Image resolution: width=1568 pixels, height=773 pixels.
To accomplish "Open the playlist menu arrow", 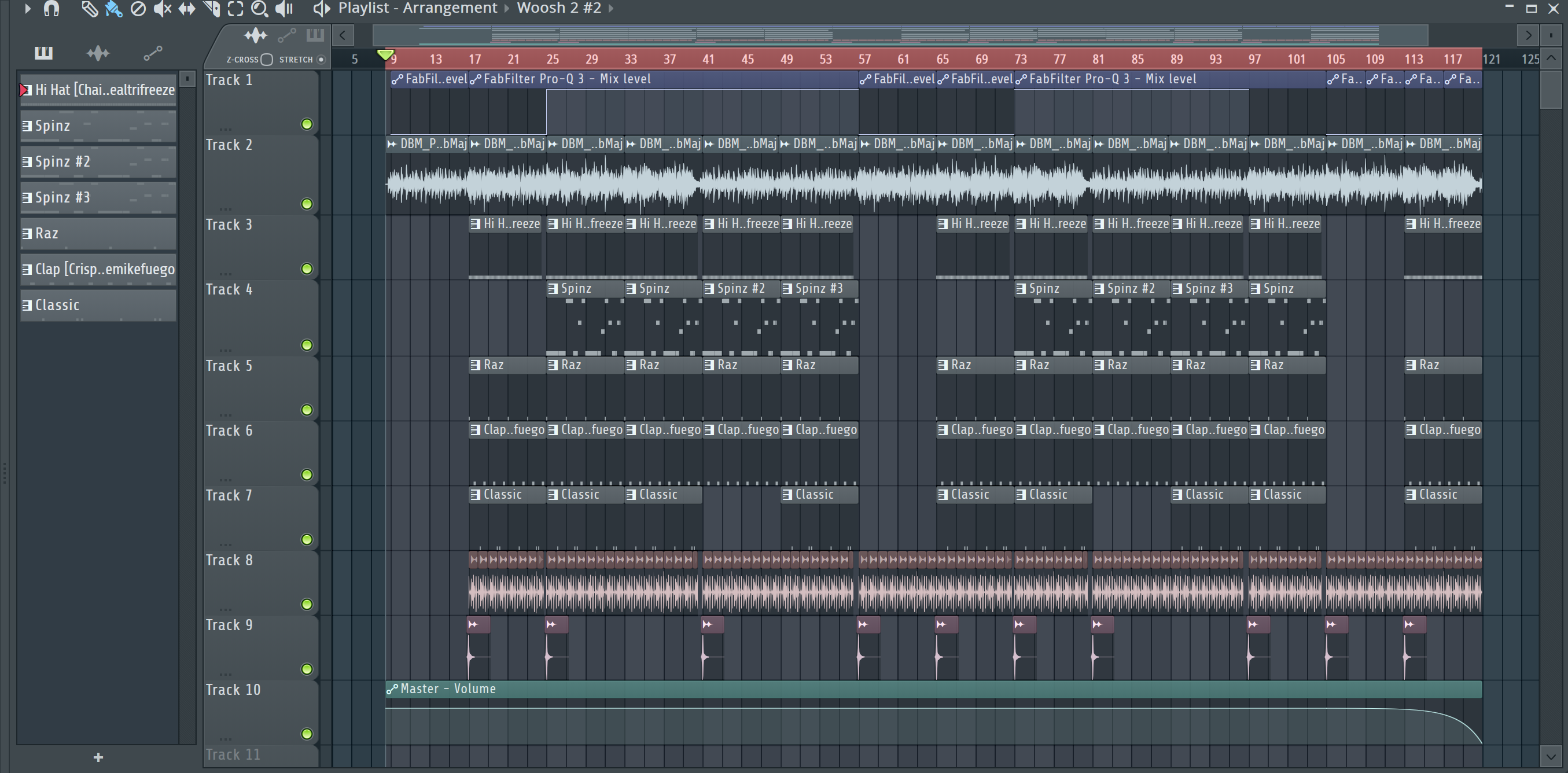I will click(27, 8).
